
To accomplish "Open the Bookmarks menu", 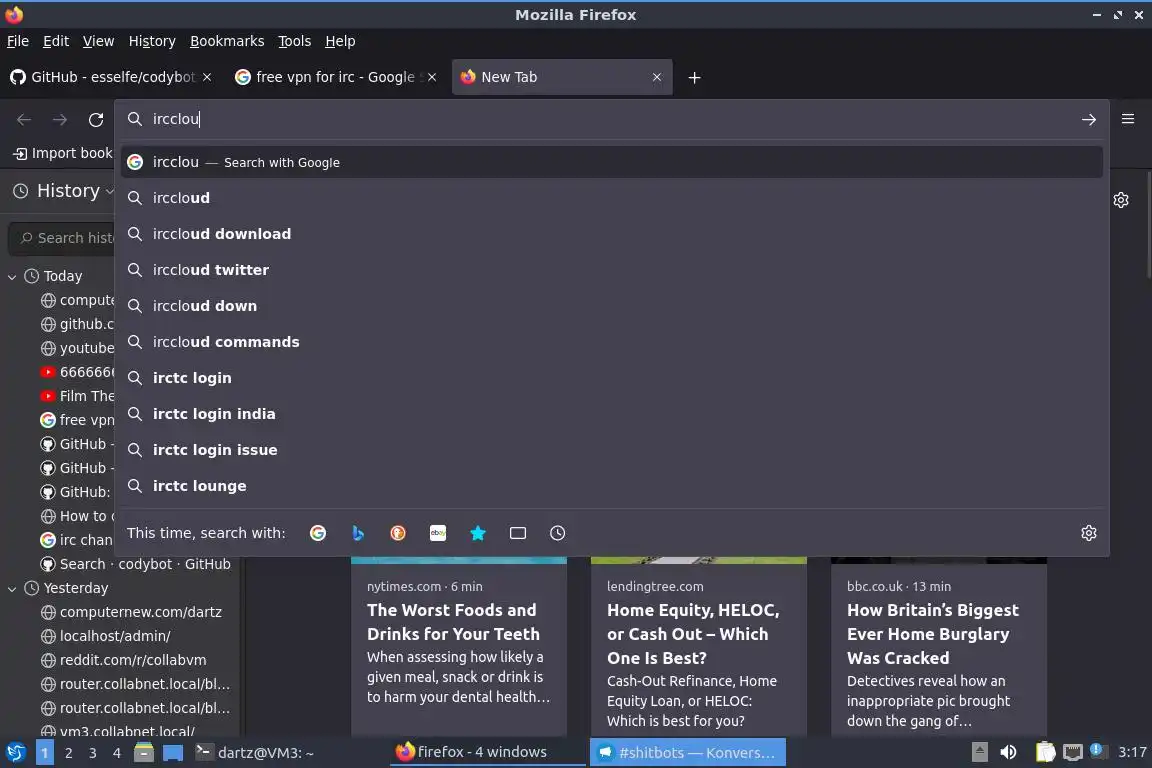I will [x=227, y=41].
